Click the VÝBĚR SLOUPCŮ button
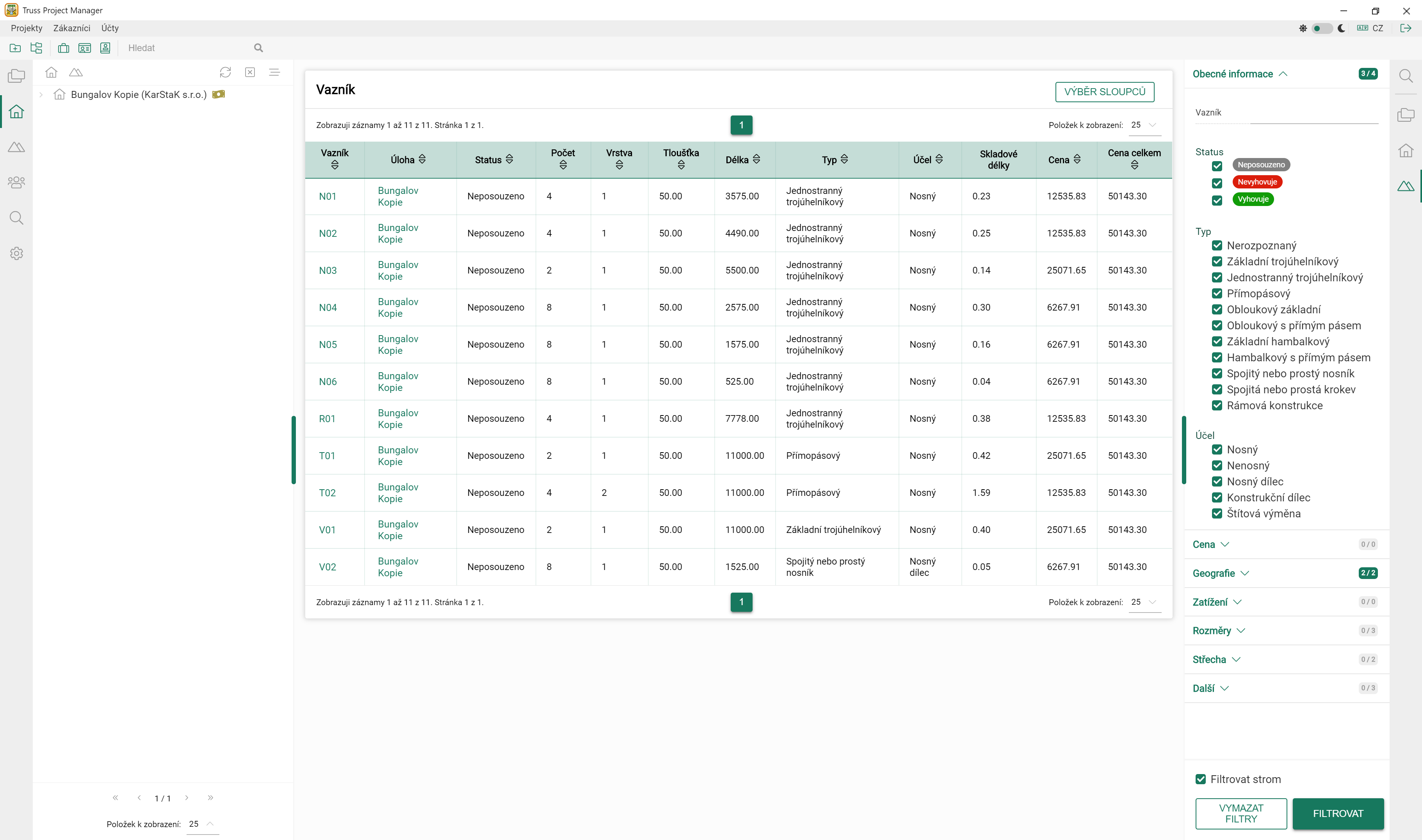1422x840 pixels. [1104, 92]
